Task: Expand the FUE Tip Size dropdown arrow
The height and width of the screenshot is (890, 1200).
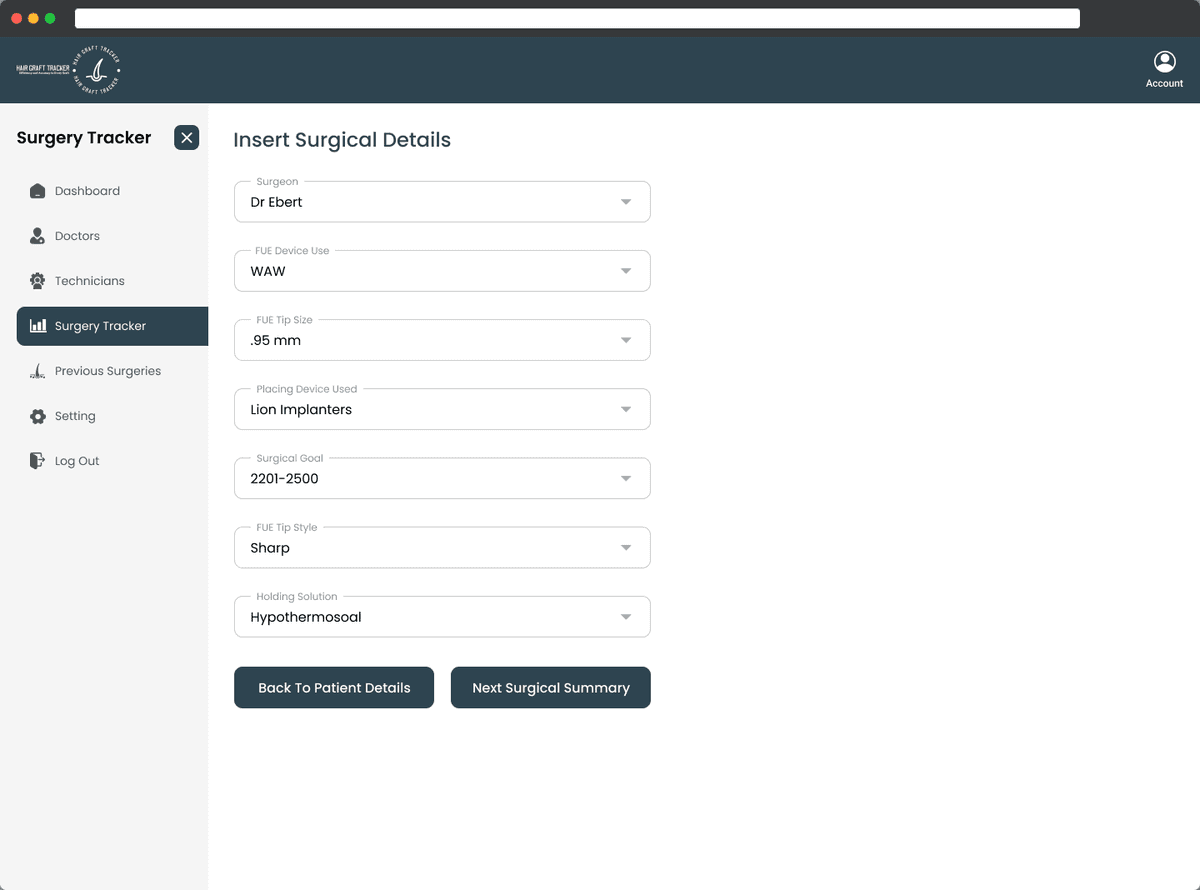Action: tap(626, 340)
